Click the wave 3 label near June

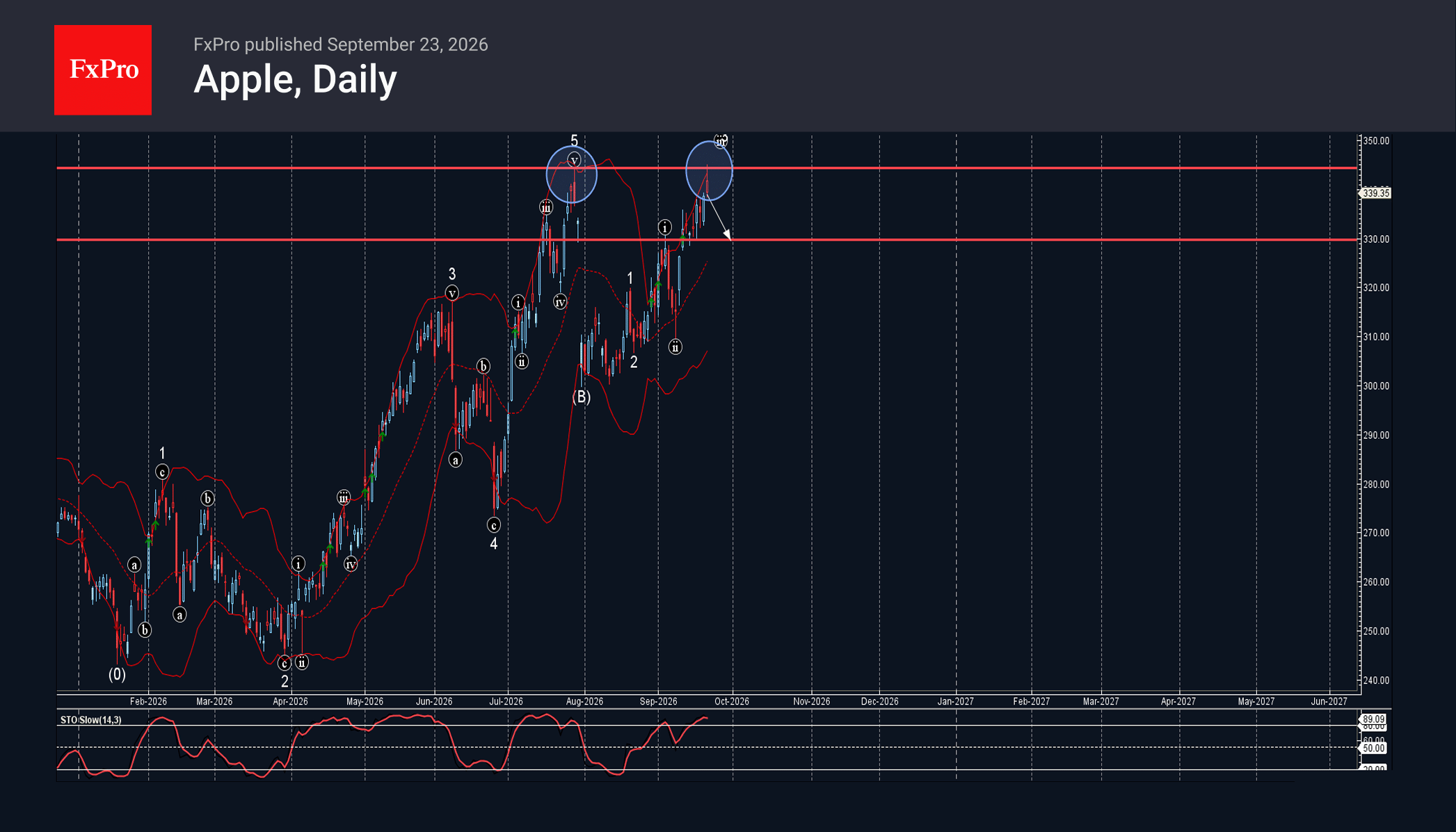(452, 273)
